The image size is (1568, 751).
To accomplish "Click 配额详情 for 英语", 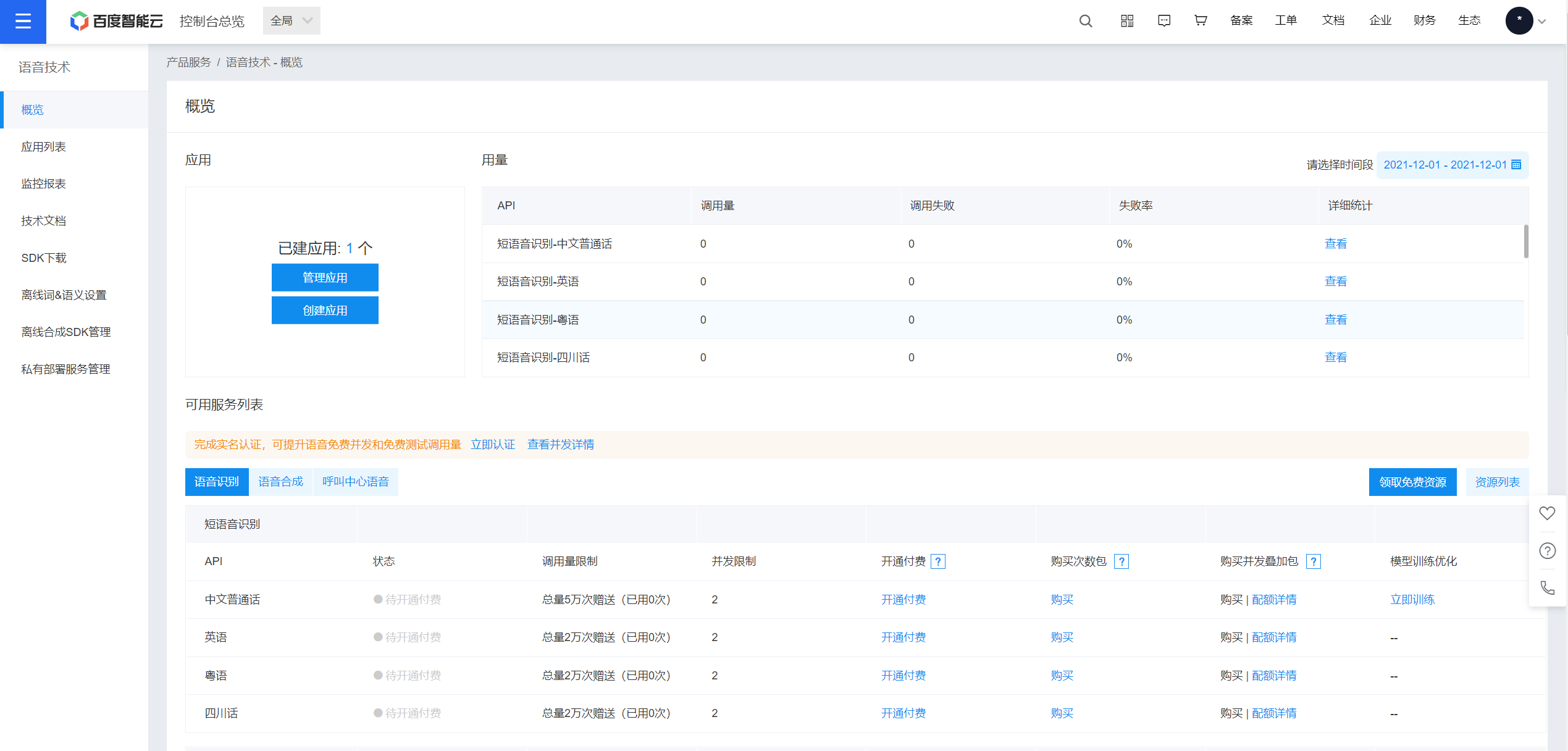I will (1274, 637).
